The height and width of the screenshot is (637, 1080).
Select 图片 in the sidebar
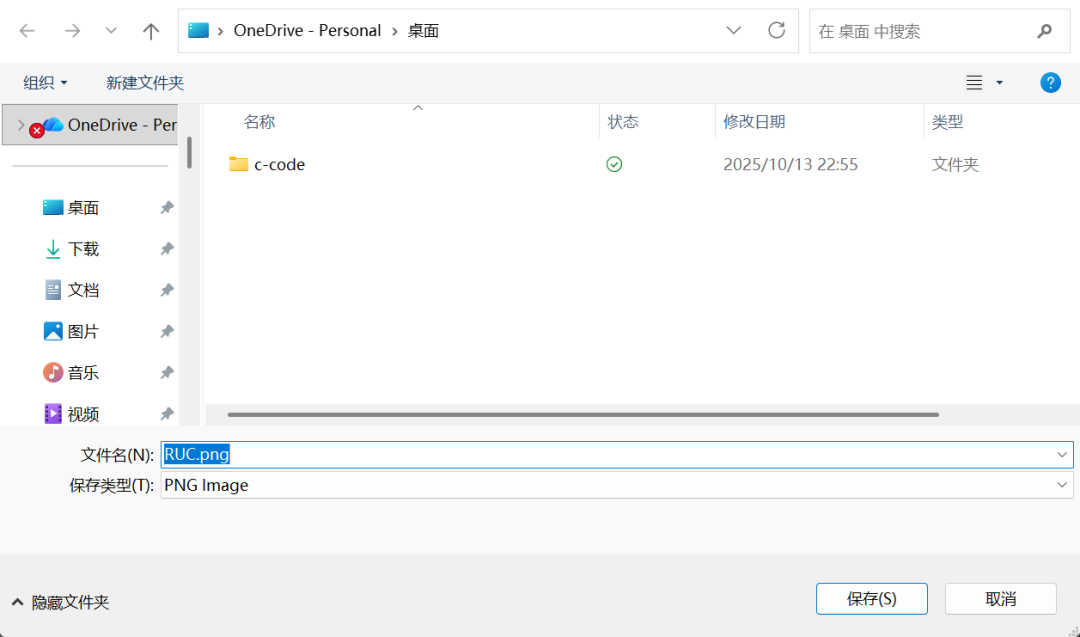click(83, 331)
